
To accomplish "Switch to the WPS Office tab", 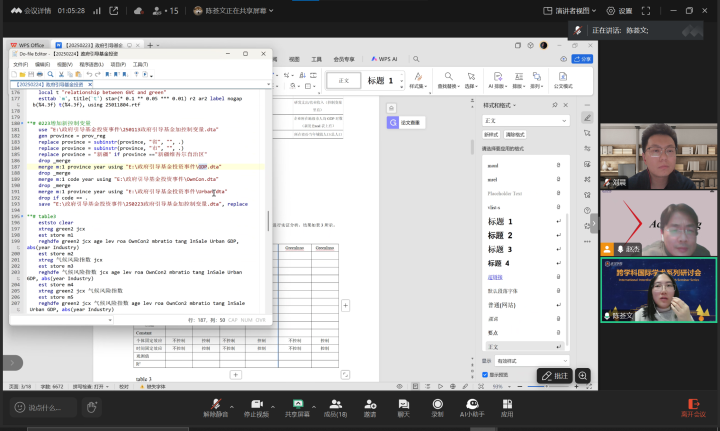I will [30, 45].
